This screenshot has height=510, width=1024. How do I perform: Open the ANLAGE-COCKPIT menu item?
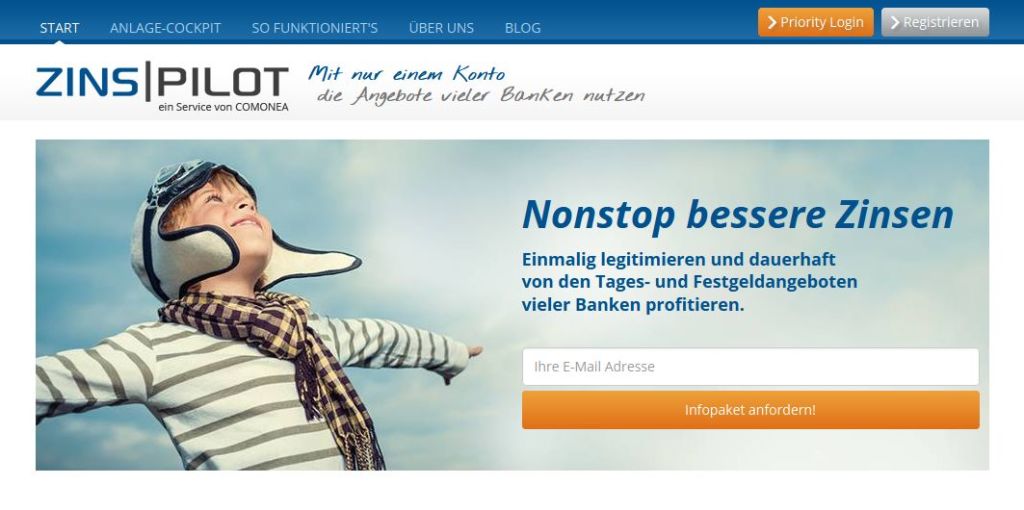165,28
